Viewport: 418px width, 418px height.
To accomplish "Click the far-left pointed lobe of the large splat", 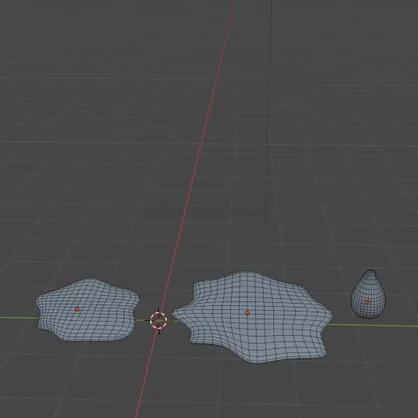I will pyautogui.click(x=177, y=315).
